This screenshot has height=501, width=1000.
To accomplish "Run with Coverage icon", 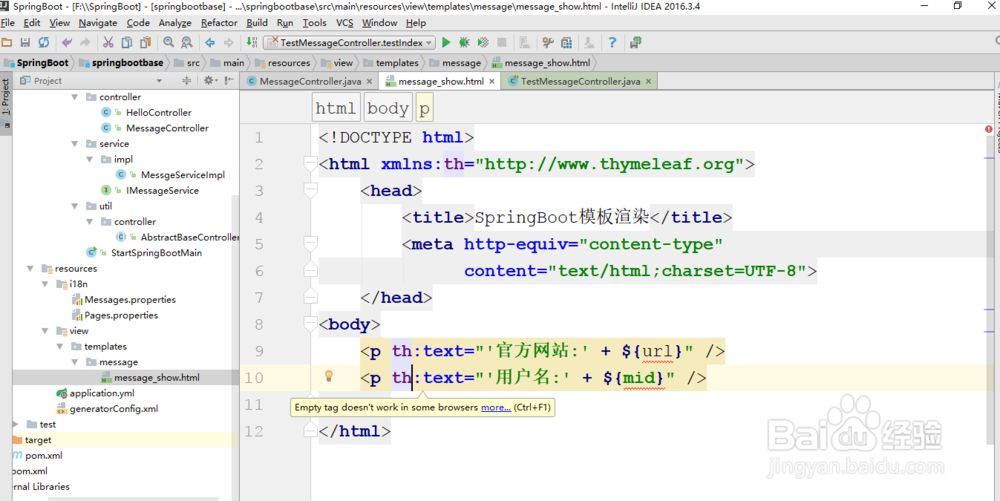I will pyautogui.click(x=483, y=43).
